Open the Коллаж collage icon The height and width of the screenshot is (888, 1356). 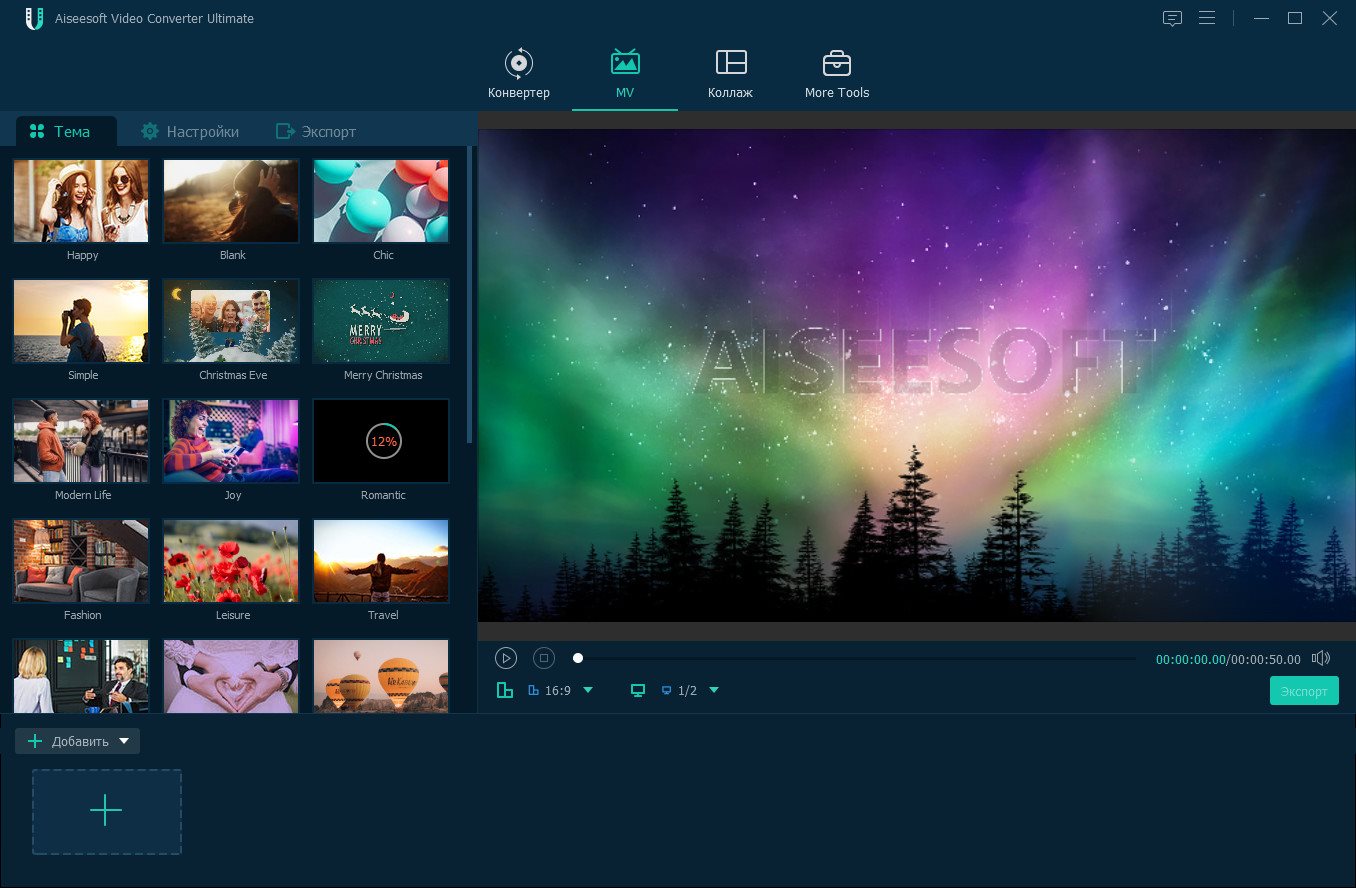pyautogui.click(x=731, y=62)
